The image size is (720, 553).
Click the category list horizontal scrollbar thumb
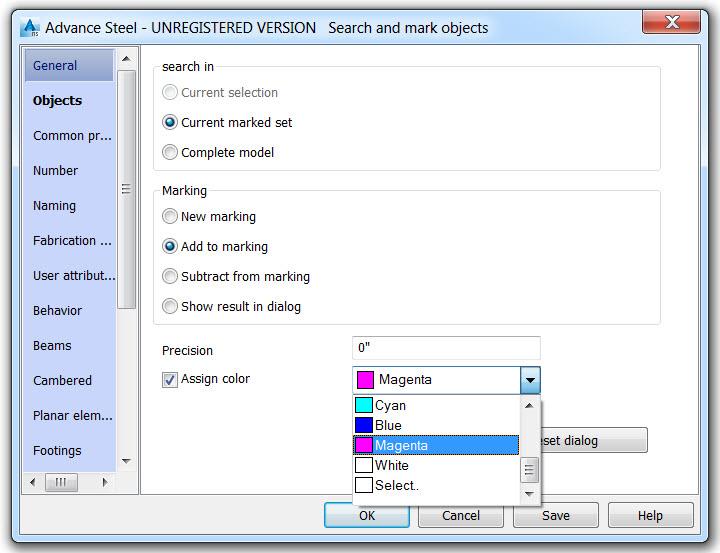click(x=61, y=482)
